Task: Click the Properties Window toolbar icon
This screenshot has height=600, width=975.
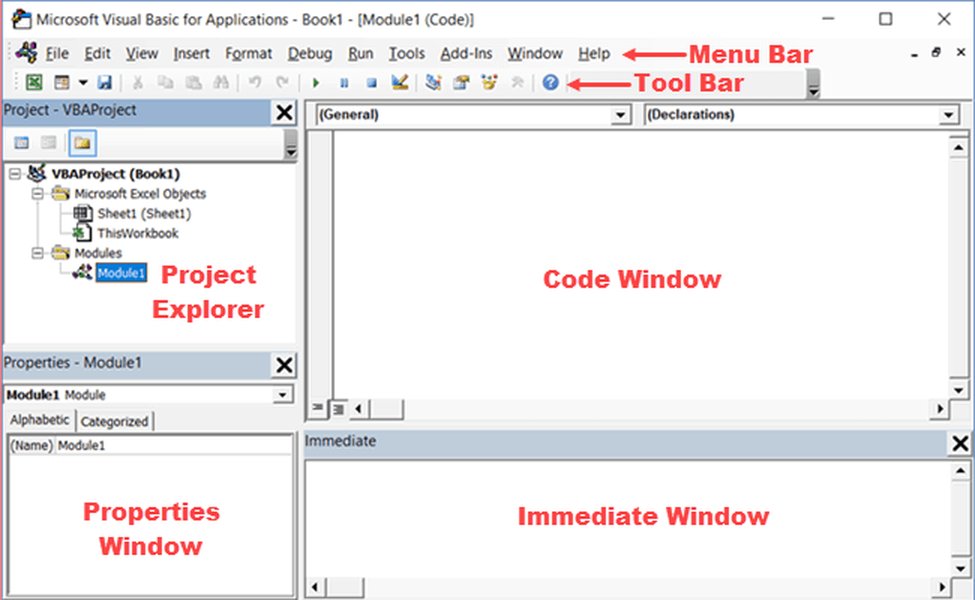Action: (461, 82)
